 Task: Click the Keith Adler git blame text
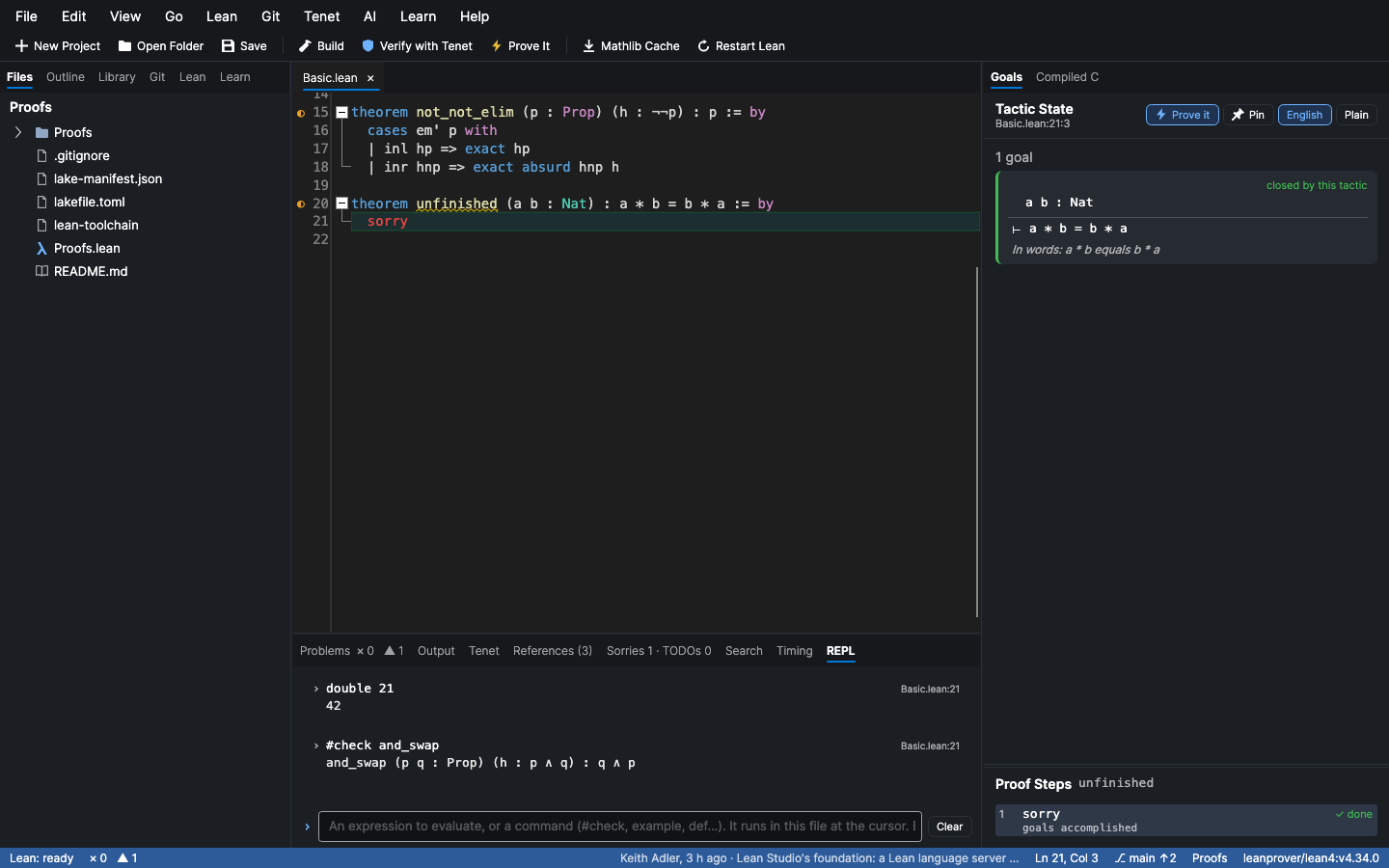(819, 858)
